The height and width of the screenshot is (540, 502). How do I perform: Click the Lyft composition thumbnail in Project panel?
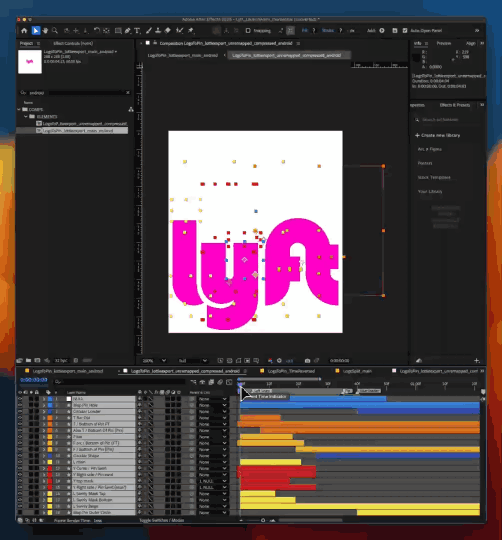pyautogui.click(x=30, y=62)
